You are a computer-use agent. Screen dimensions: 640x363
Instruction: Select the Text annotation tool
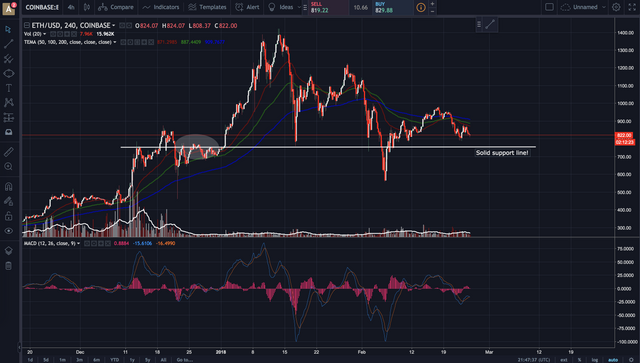click(x=8, y=88)
